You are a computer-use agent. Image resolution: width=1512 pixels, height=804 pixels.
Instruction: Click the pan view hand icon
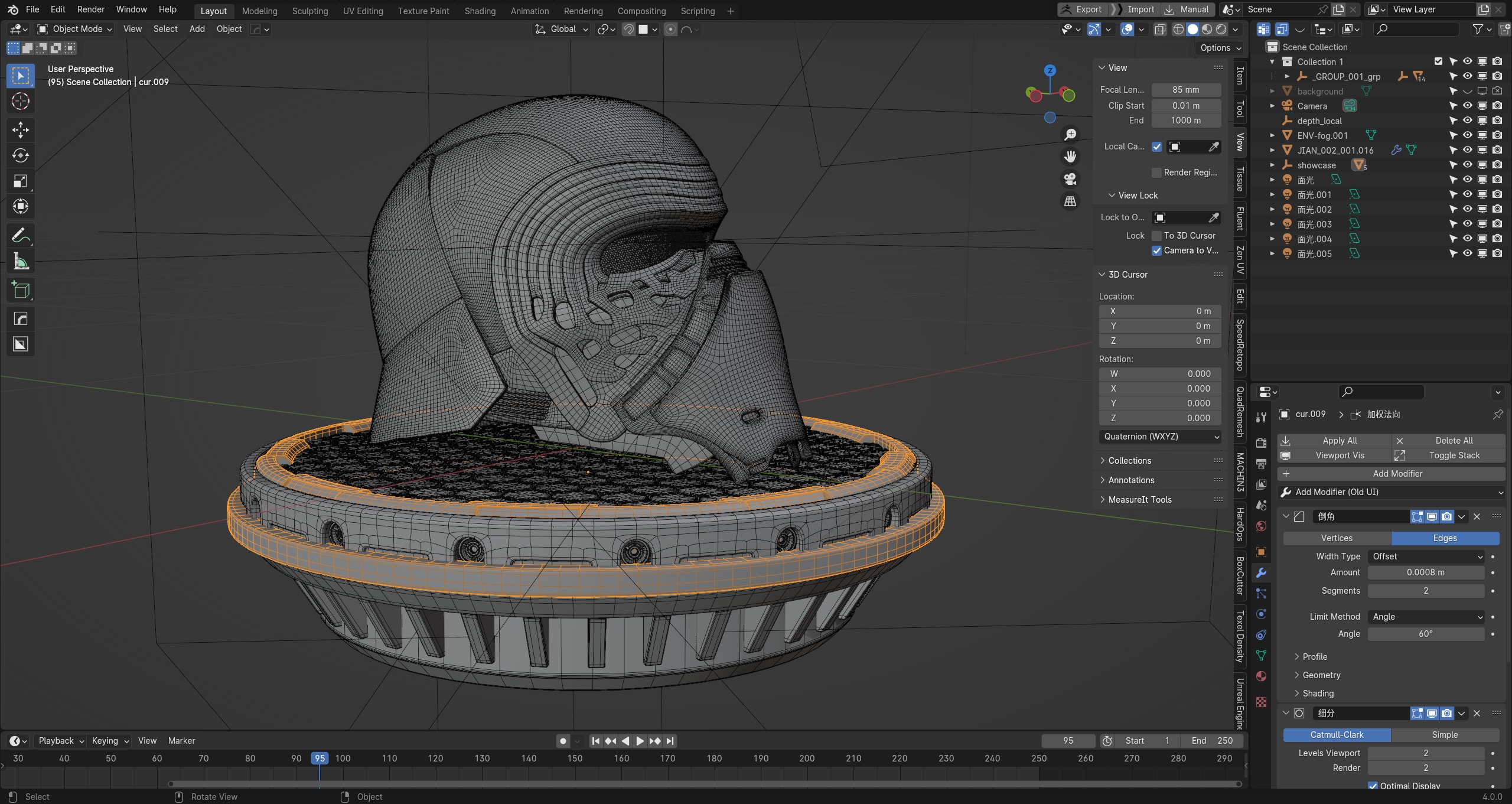[1070, 157]
